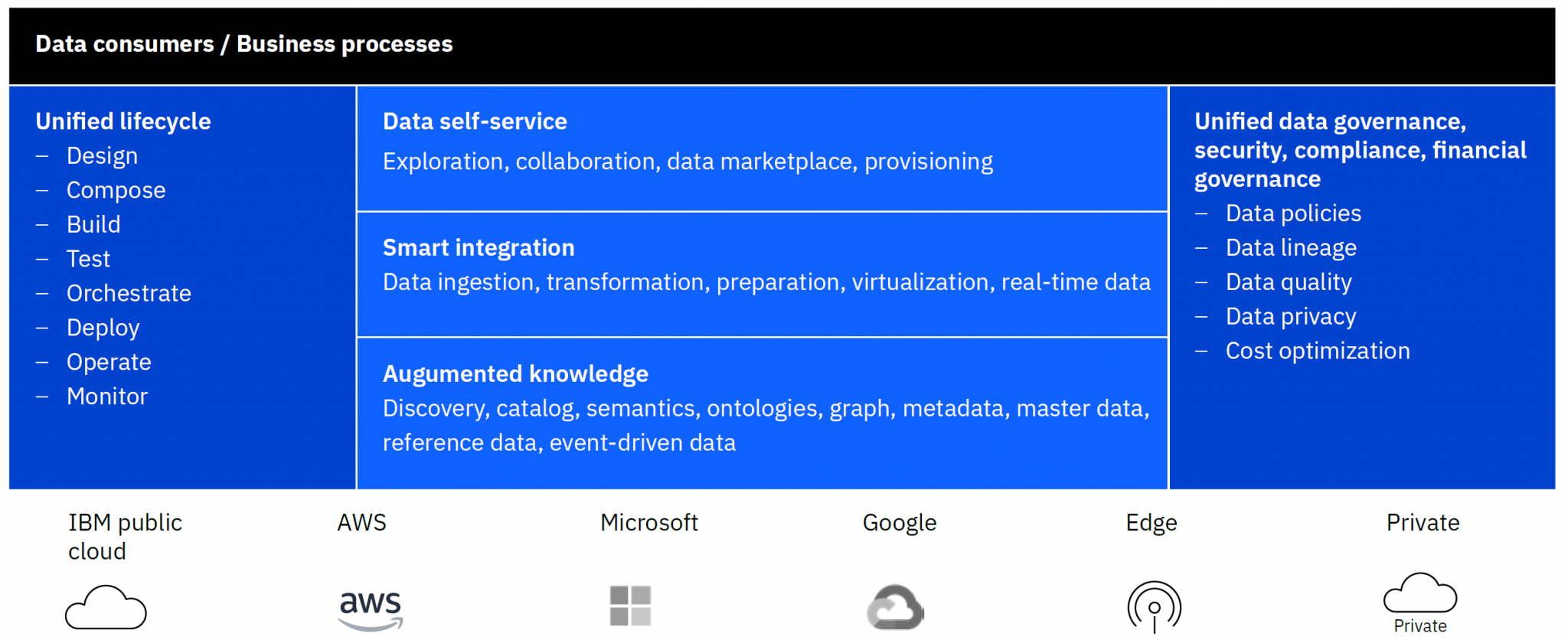
Task: Click the Compose lifecycle item
Action: click(116, 191)
